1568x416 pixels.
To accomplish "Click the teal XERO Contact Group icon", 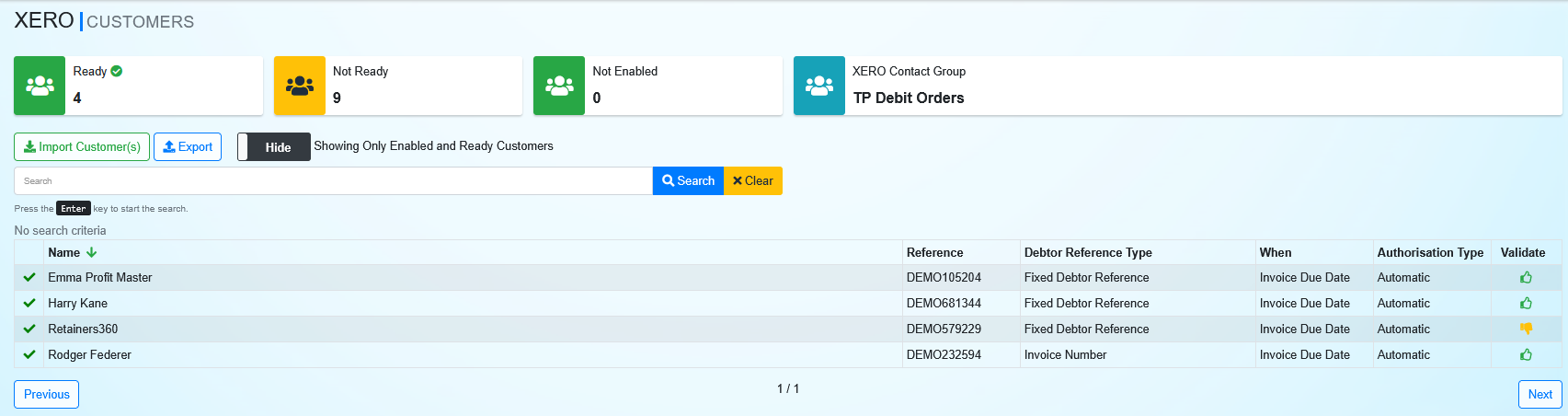I will click(x=819, y=86).
